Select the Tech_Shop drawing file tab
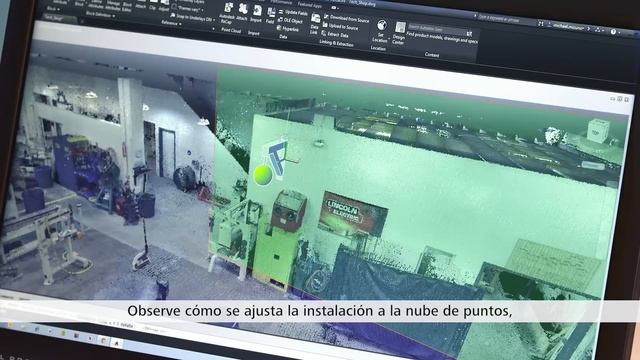 [x=59, y=18]
